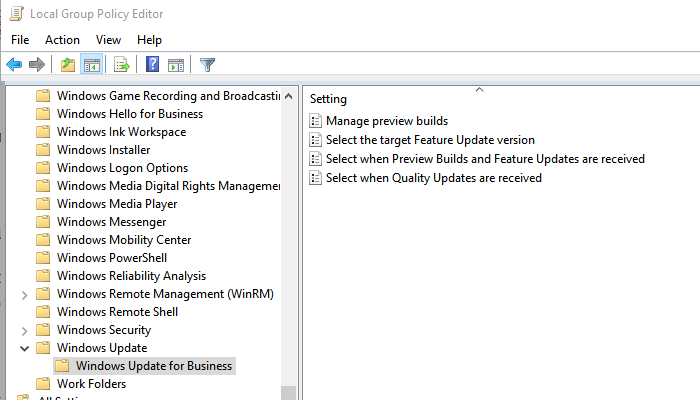Select the Work Folders tree item
Viewport: 700px width, 400px height.
pyautogui.click(x=91, y=384)
